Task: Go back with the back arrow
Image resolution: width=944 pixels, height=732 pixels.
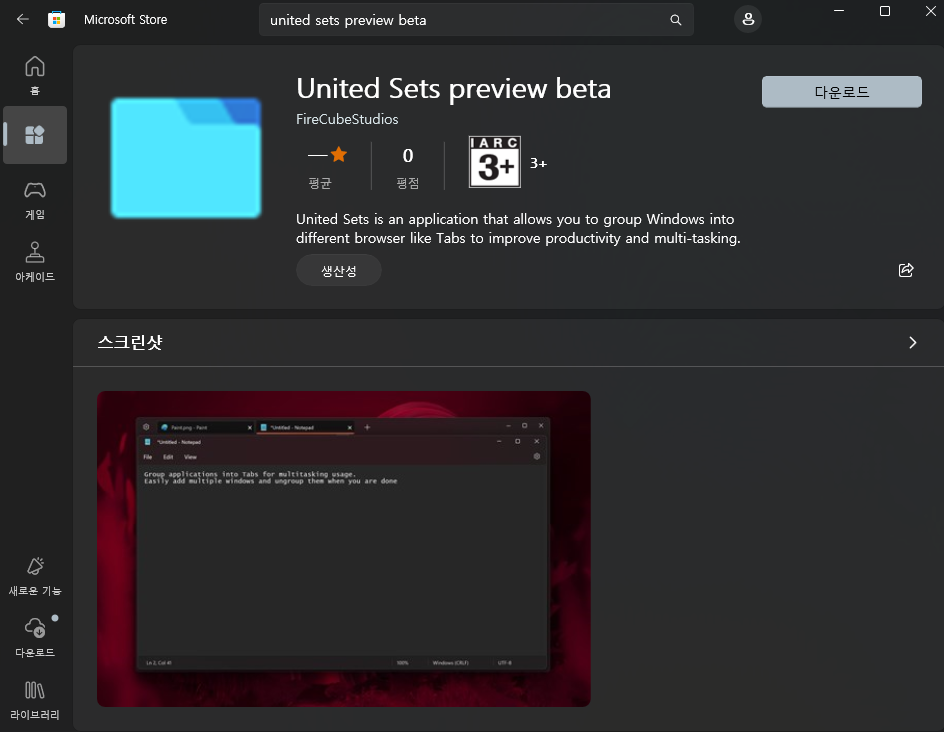Action: (23, 19)
